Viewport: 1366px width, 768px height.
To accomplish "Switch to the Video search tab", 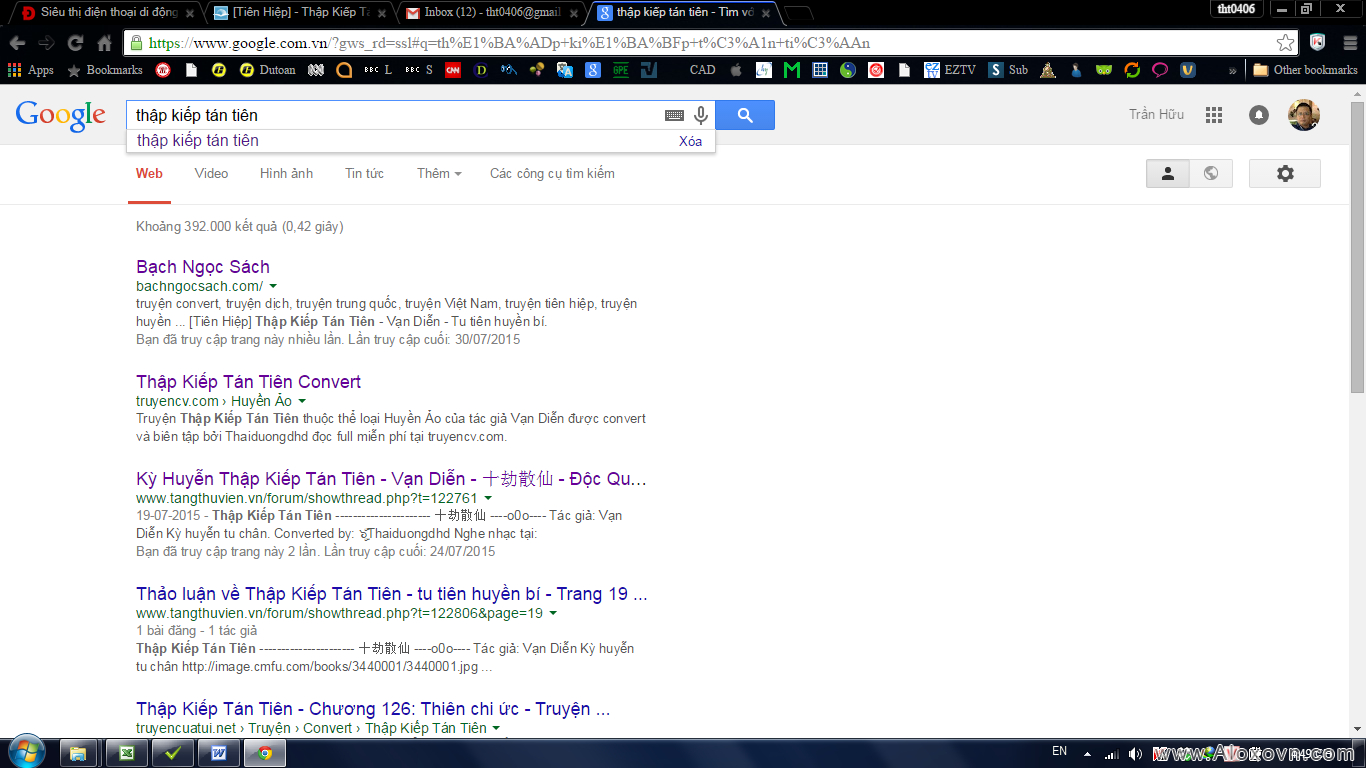I will (210, 173).
